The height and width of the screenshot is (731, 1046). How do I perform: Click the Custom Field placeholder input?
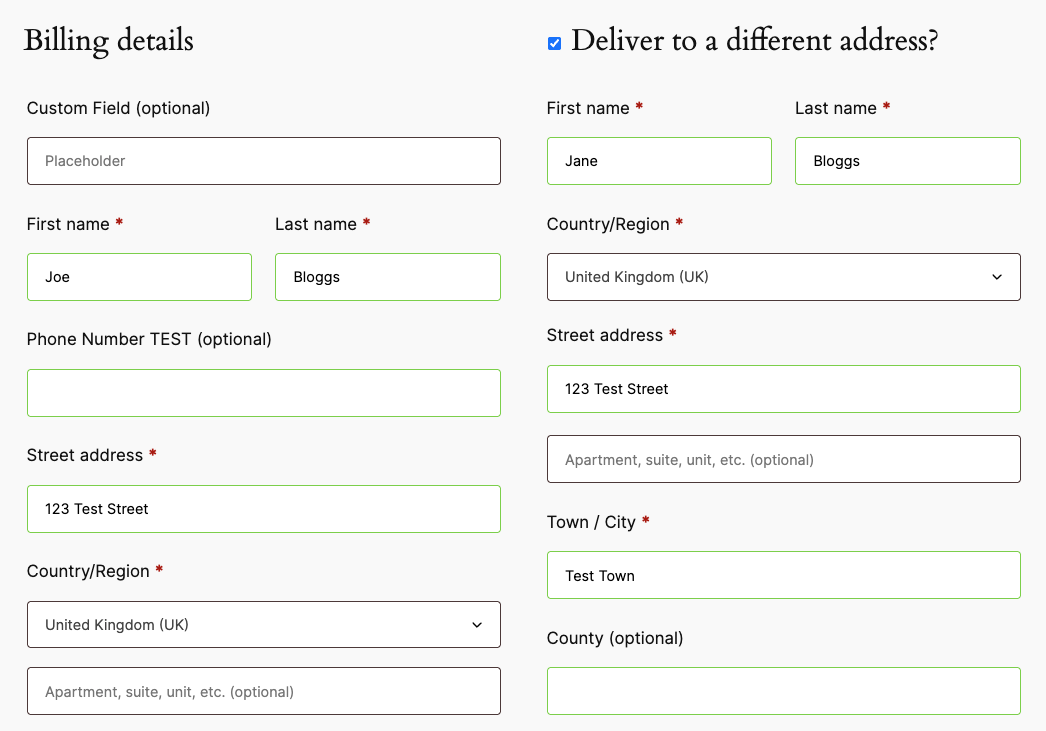coord(263,161)
